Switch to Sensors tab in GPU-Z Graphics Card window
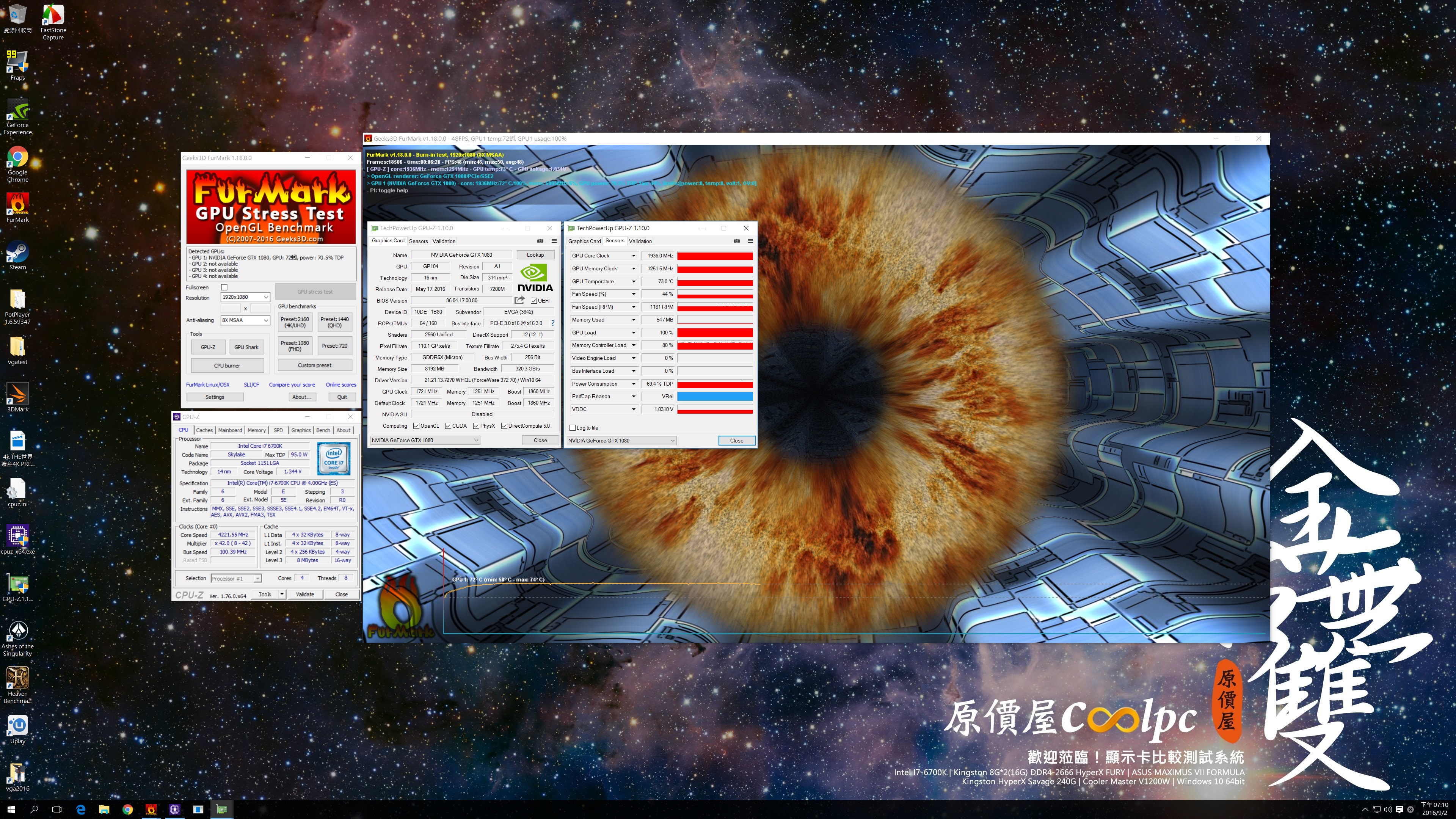Screen dimensions: 1456x819 418,242
